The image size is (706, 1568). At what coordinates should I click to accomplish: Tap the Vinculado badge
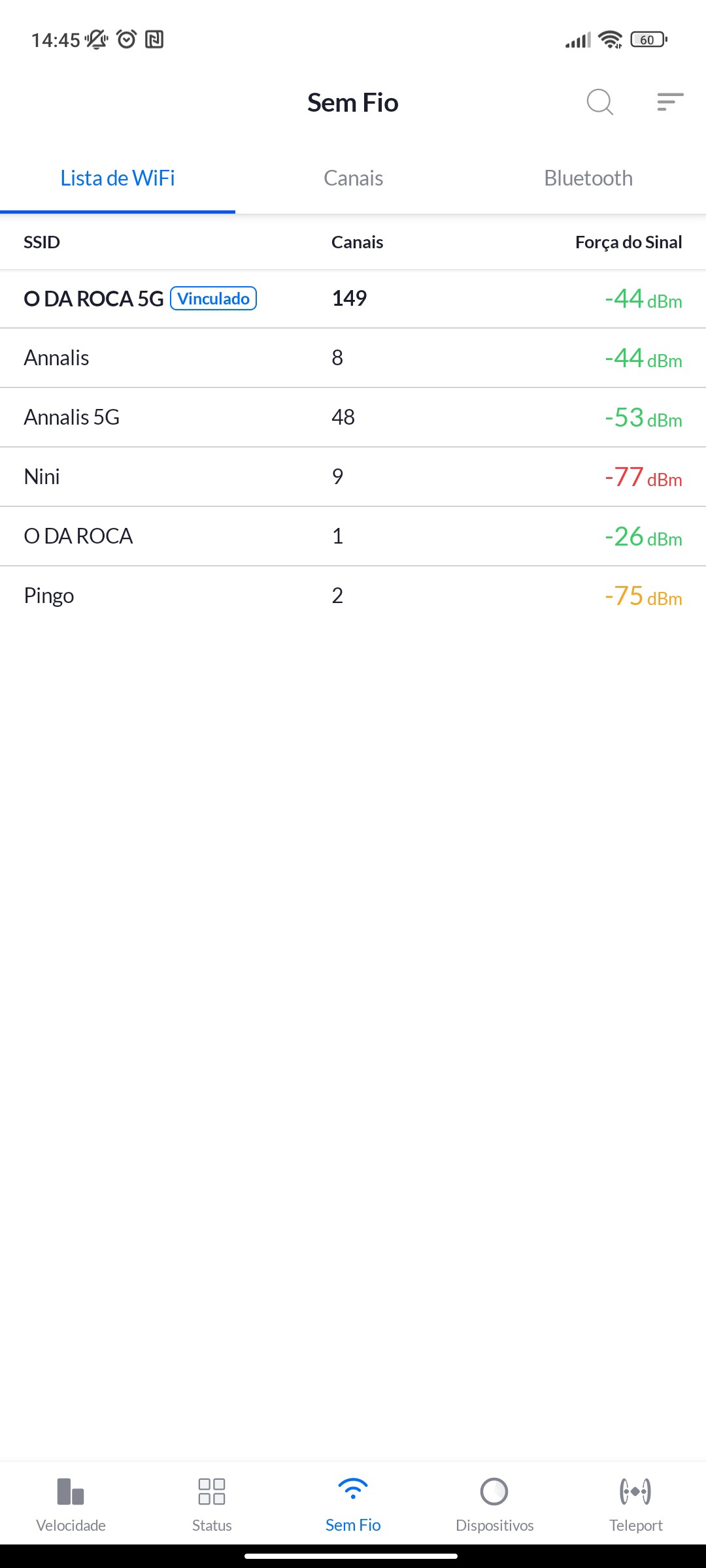213,299
